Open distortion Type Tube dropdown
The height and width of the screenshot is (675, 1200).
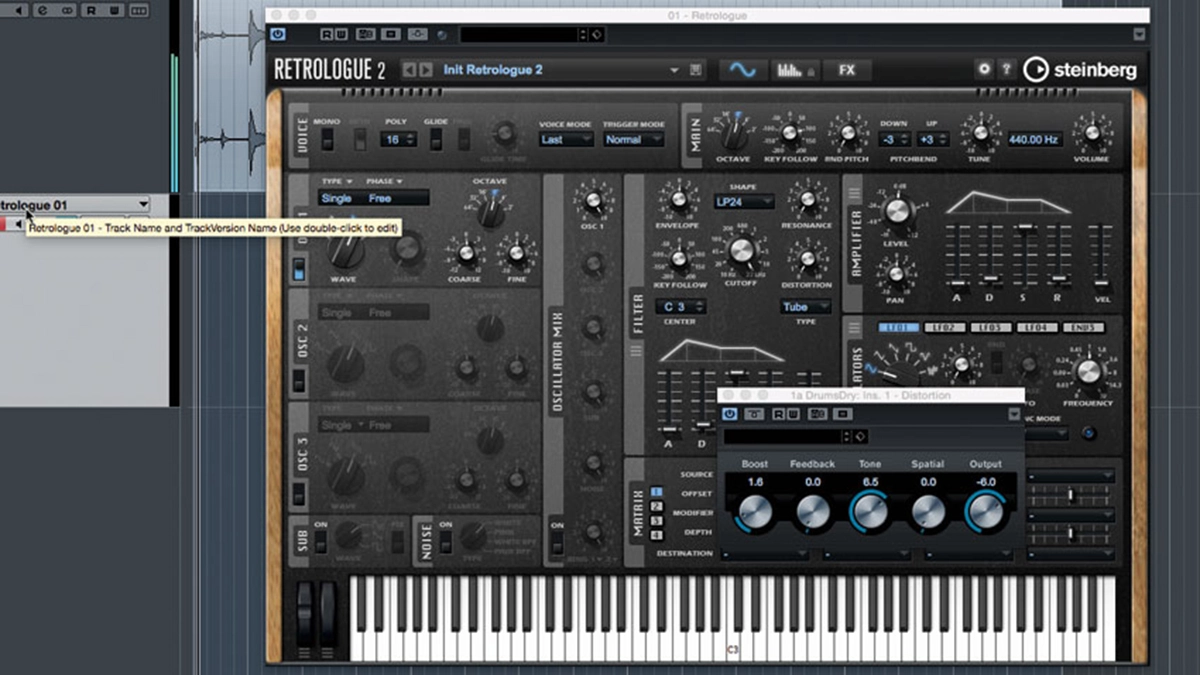(x=805, y=307)
